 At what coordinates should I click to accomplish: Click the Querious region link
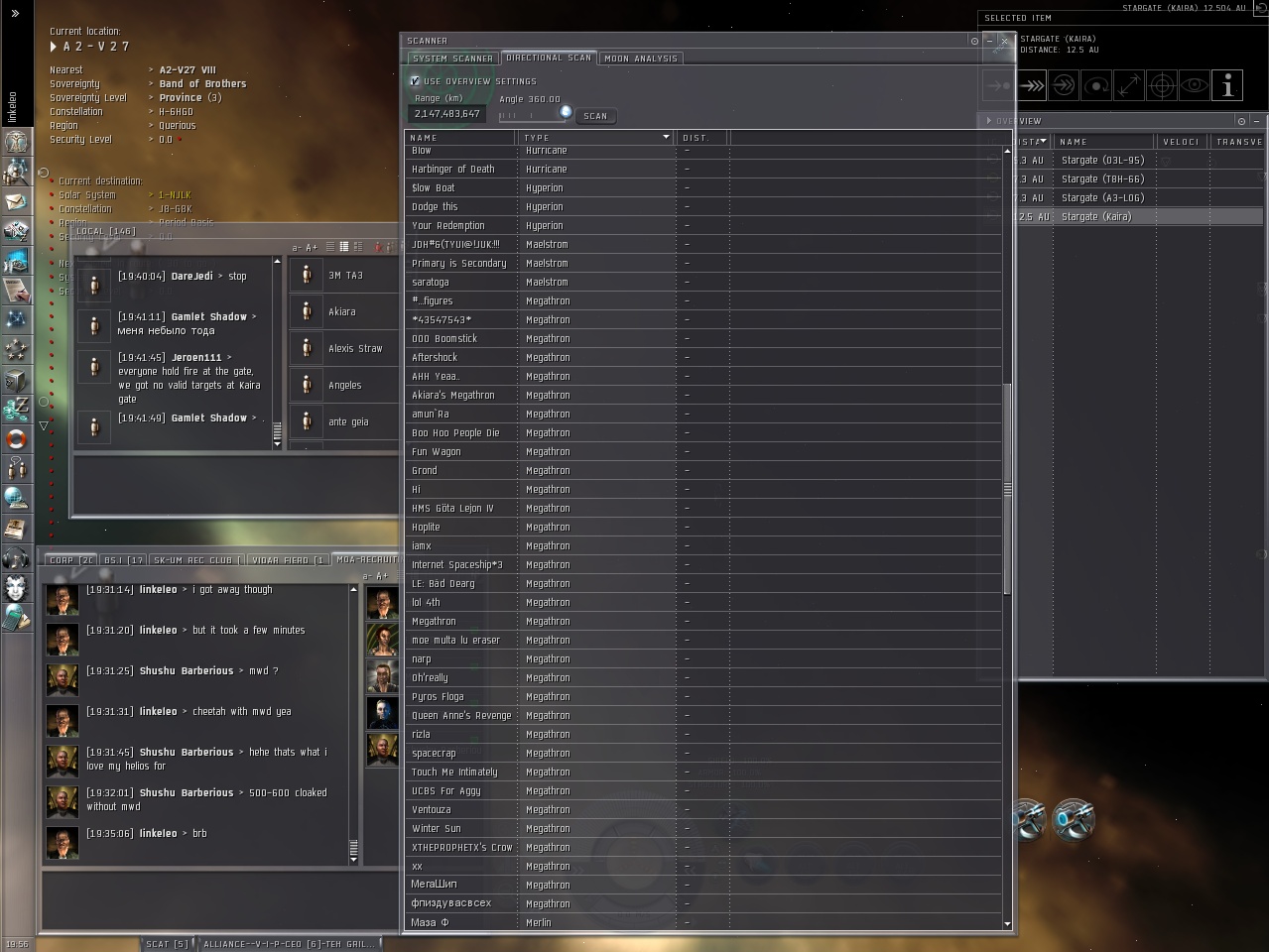tap(178, 126)
